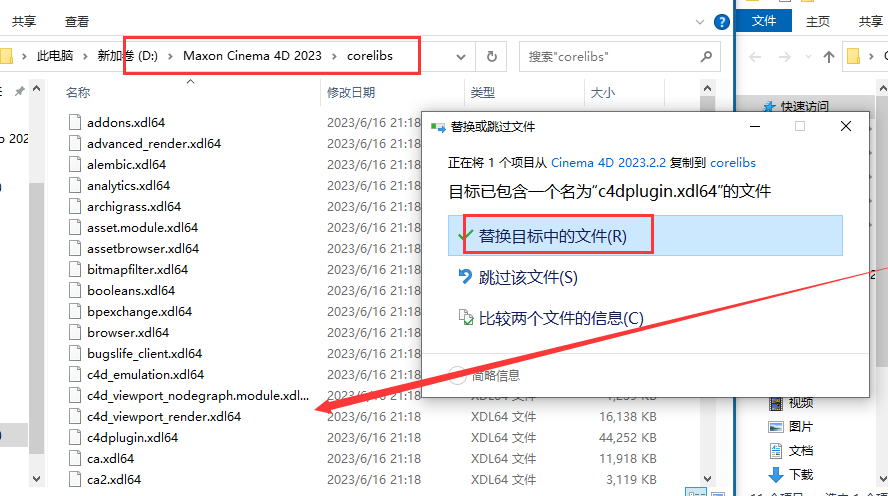
Task: Click the booleans.xdl64 file icon
Action: click(x=75, y=290)
